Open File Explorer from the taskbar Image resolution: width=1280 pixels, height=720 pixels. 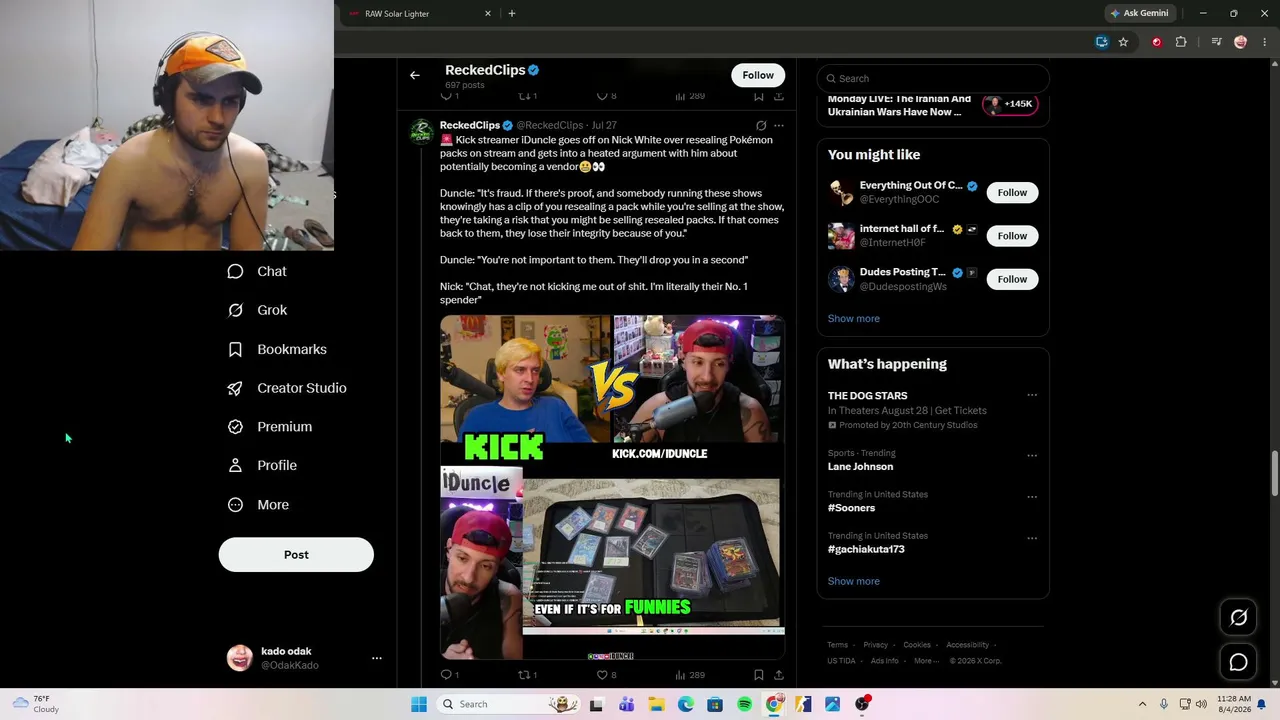[x=656, y=705]
